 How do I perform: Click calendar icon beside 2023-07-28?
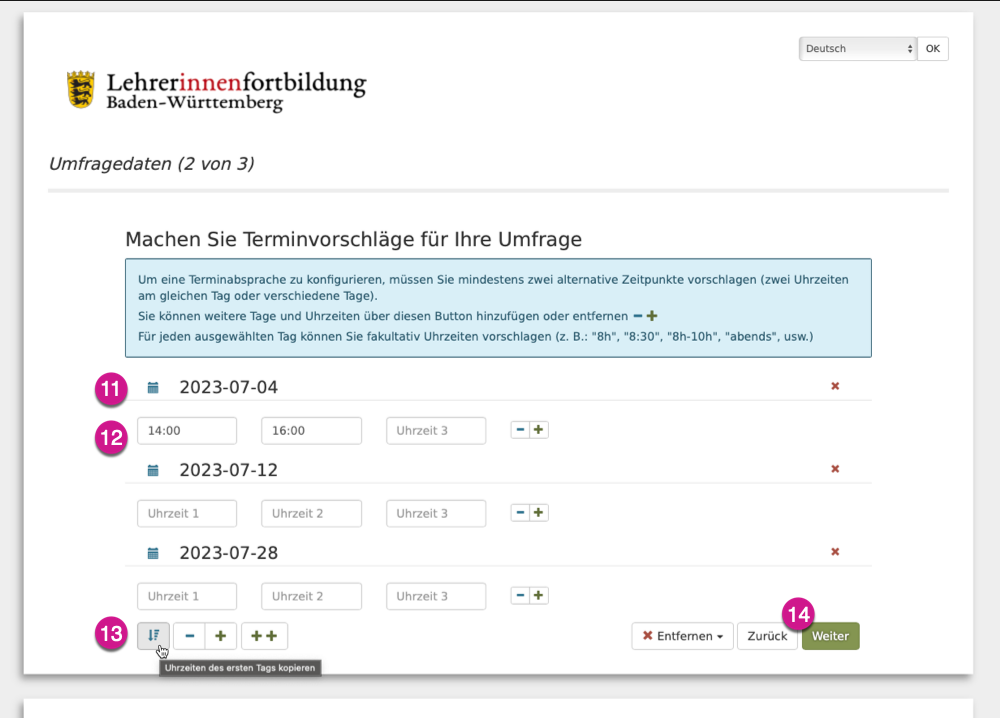pyautogui.click(x=153, y=553)
